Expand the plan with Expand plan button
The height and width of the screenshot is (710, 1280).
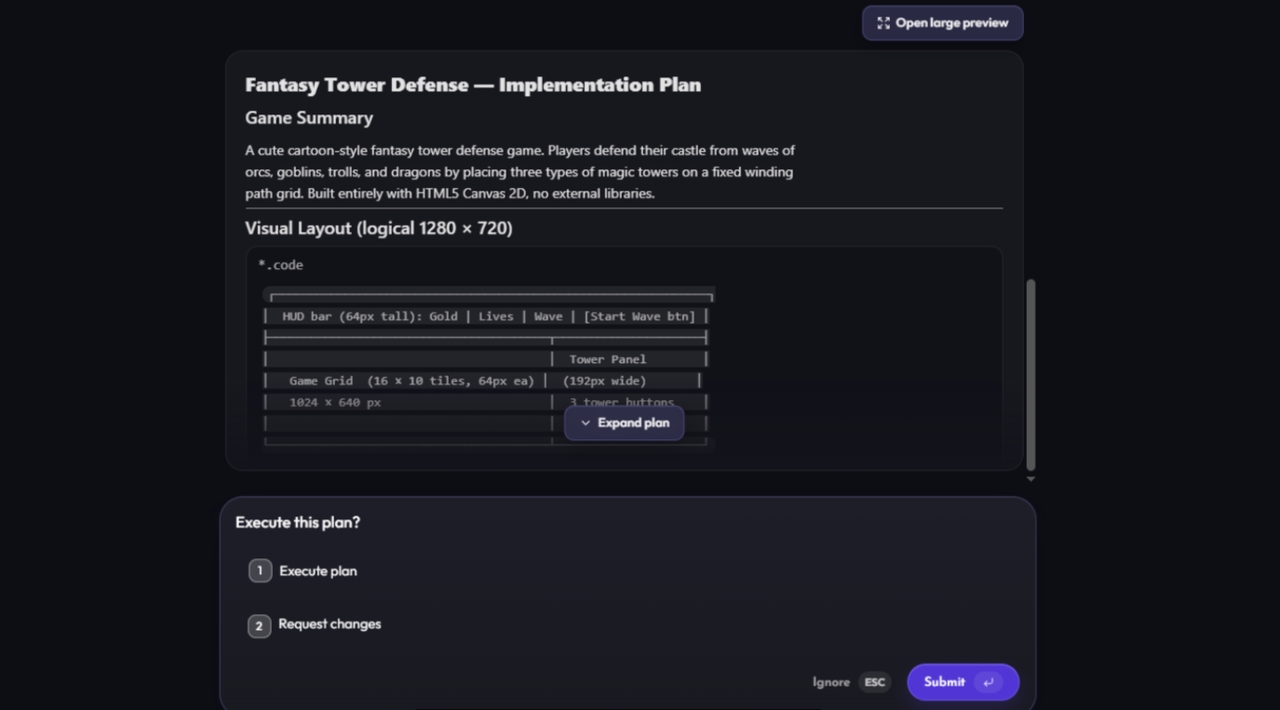tap(624, 423)
